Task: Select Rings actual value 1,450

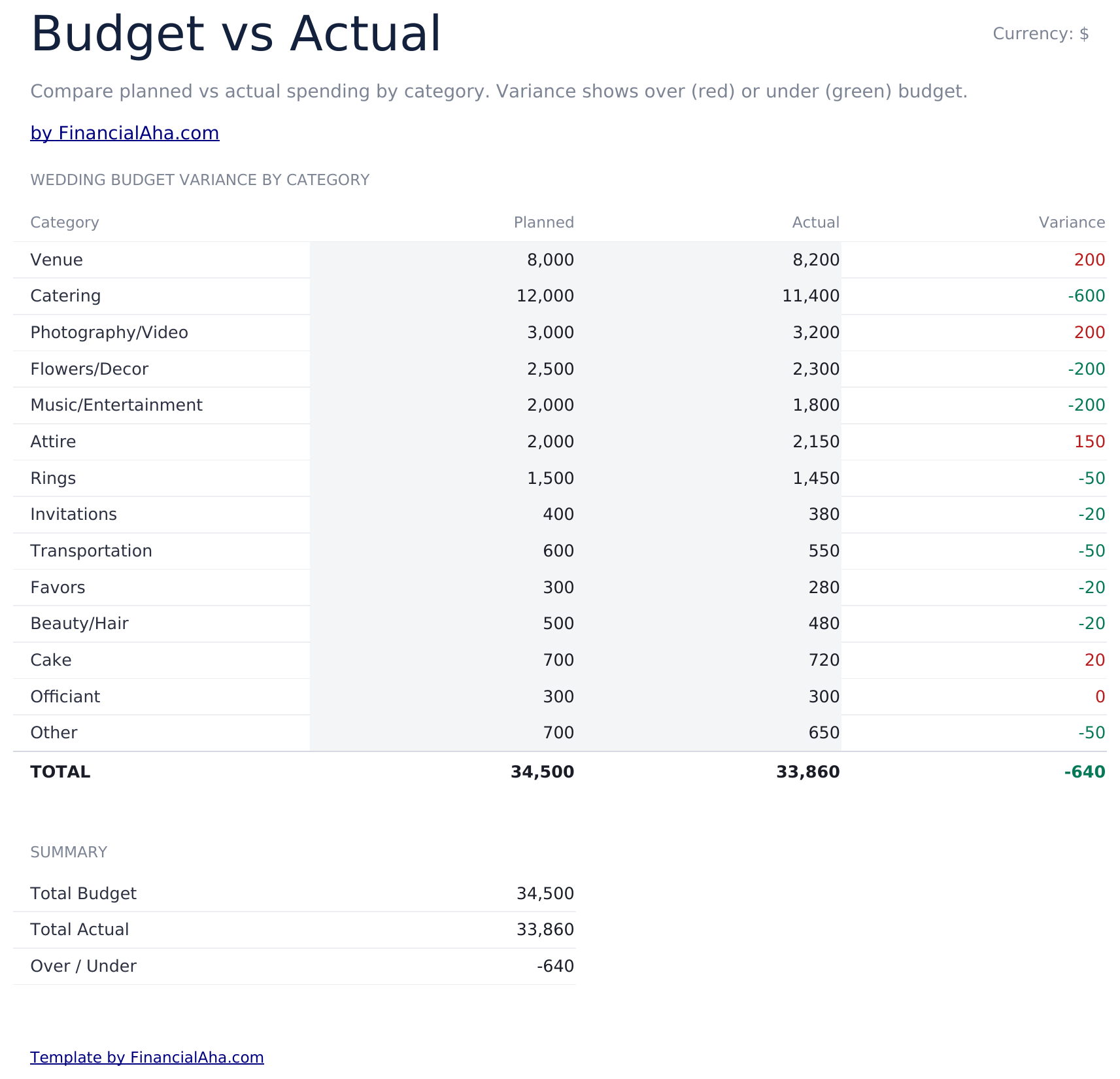Action: pos(816,479)
